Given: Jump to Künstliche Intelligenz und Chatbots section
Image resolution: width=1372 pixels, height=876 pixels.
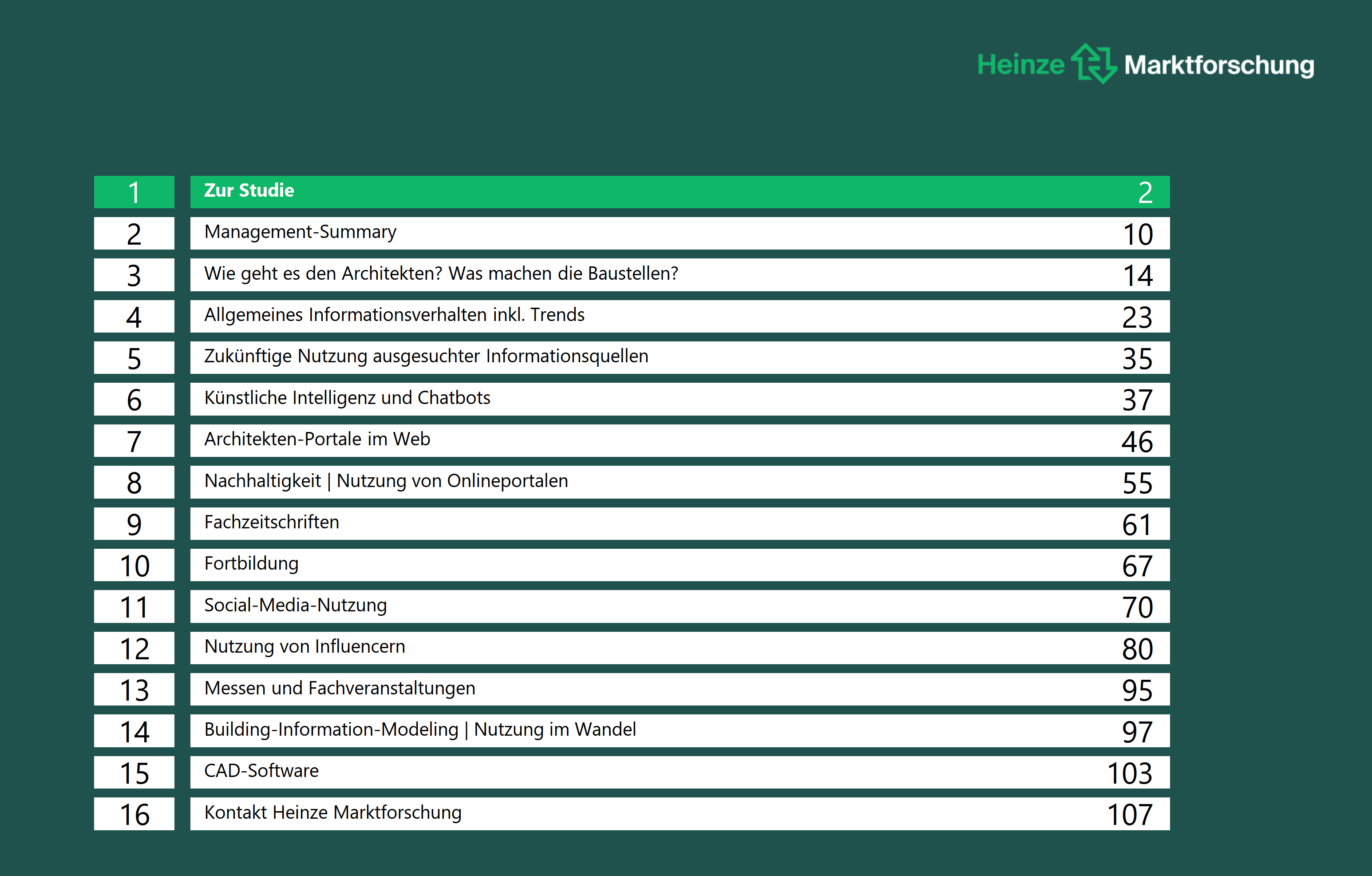Looking at the screenshot, I should [347, 398].
